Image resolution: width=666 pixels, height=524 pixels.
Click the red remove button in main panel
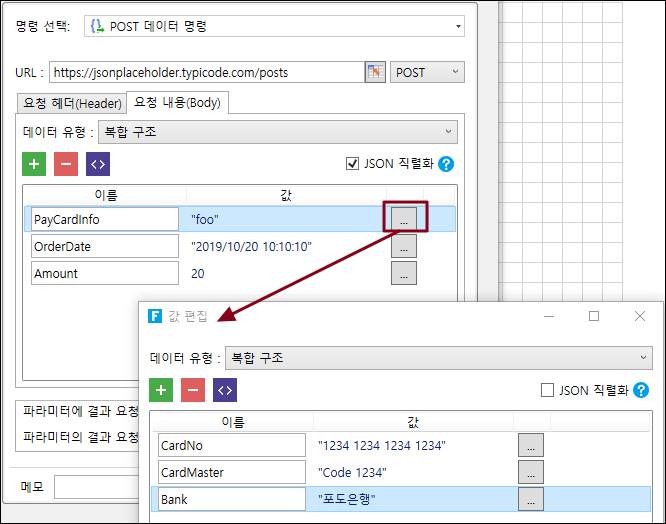66,164
